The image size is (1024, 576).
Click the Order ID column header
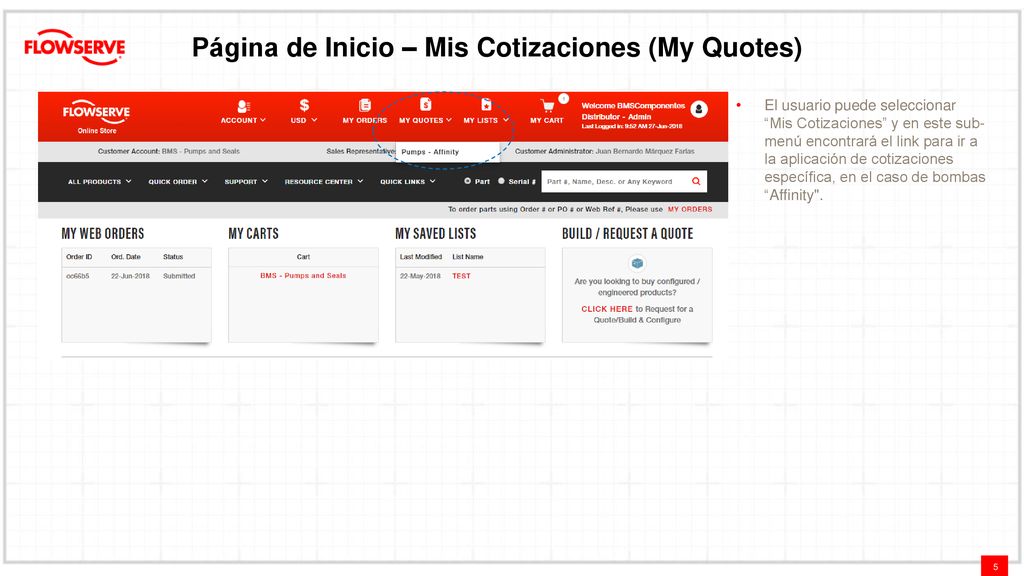pos(79,257)
